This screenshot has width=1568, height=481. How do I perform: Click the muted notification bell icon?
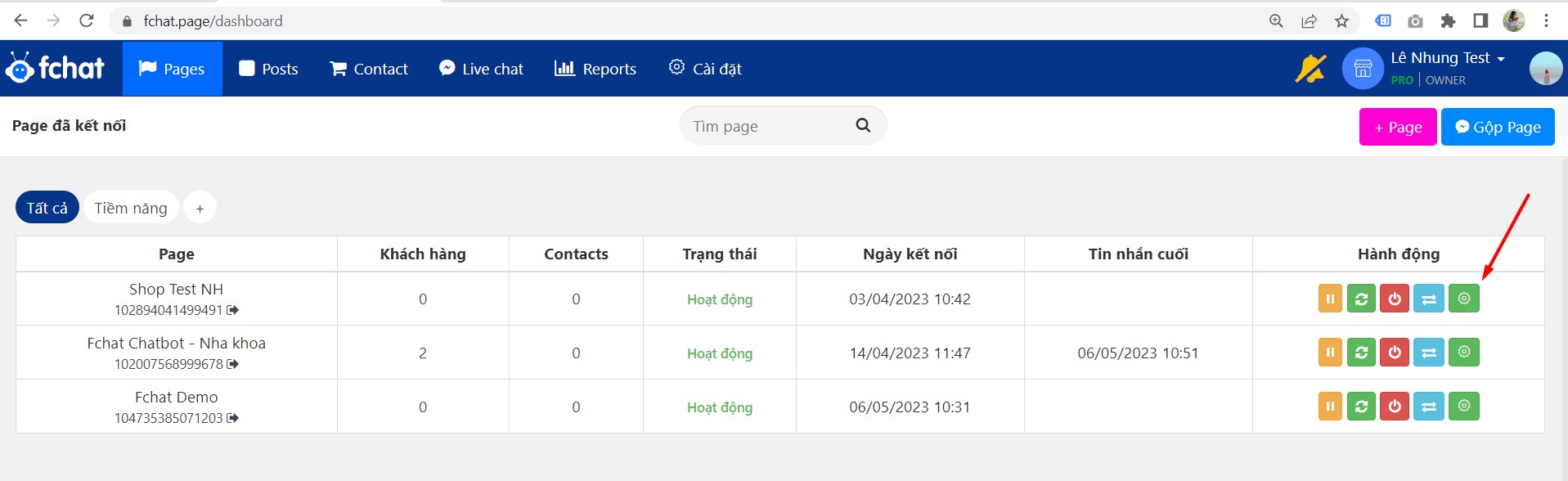pyautogui.click(x=1310, y=69)
